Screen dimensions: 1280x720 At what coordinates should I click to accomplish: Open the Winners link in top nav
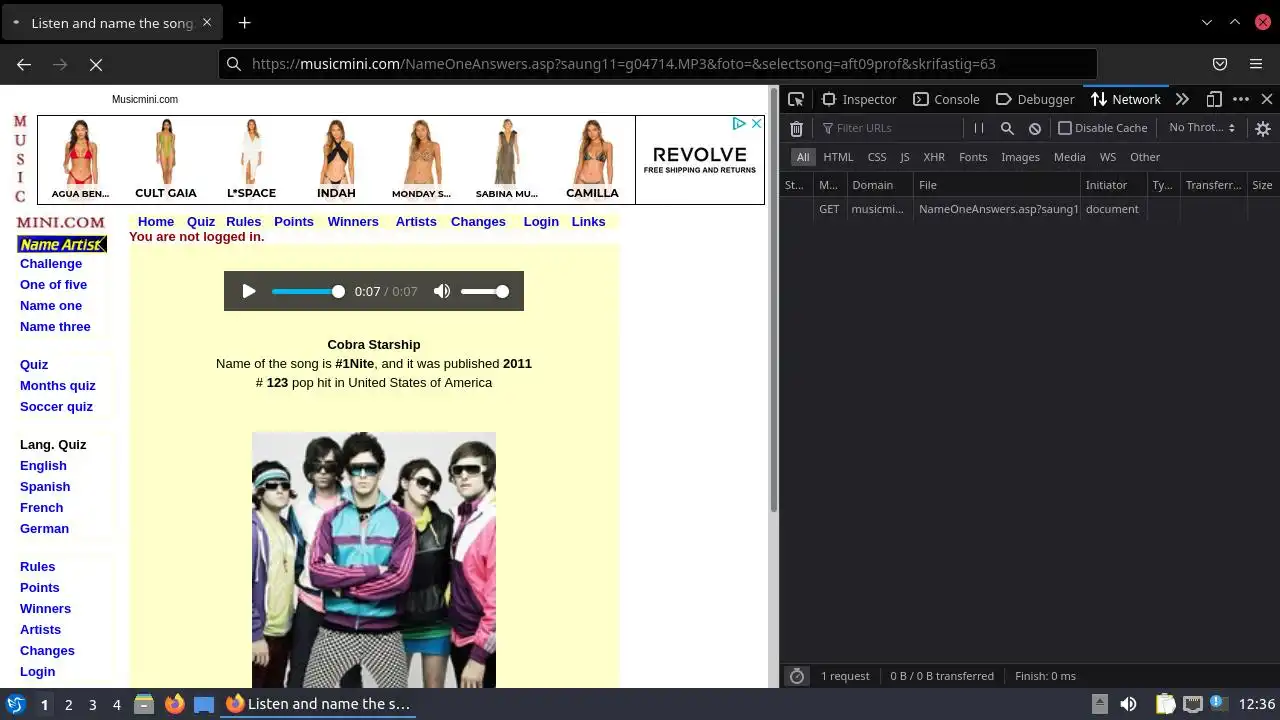pos(353,222)
